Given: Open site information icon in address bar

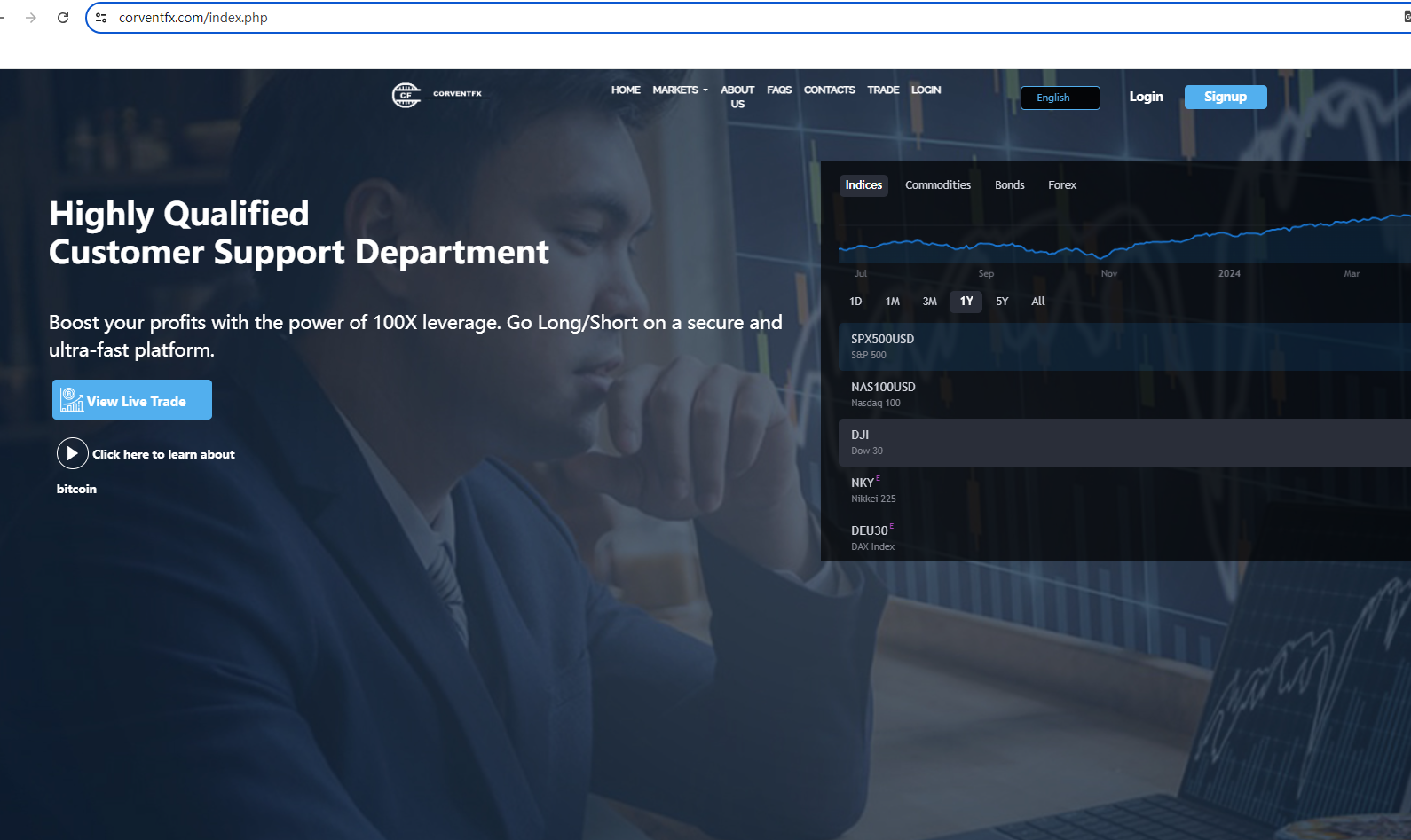Looking at the screenshot, I should 101,18.
